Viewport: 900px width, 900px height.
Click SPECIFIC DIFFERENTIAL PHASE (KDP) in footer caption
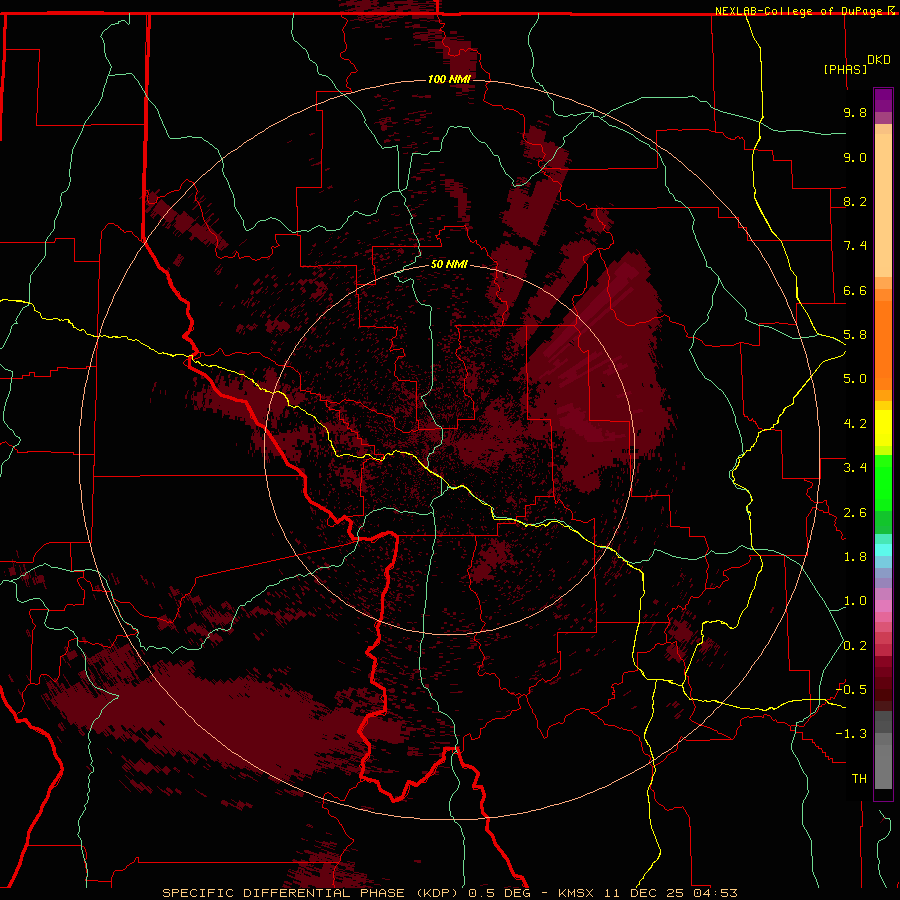[313, 893]
